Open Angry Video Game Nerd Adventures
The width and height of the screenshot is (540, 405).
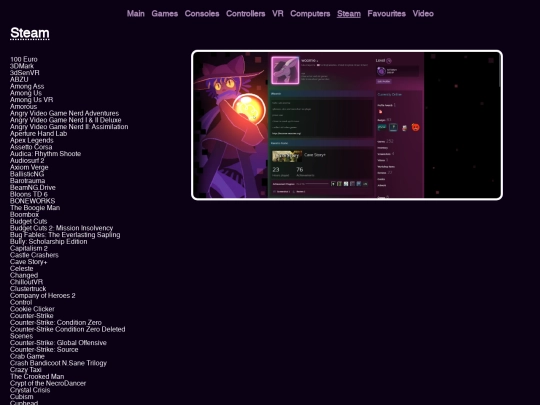[64, 113]
